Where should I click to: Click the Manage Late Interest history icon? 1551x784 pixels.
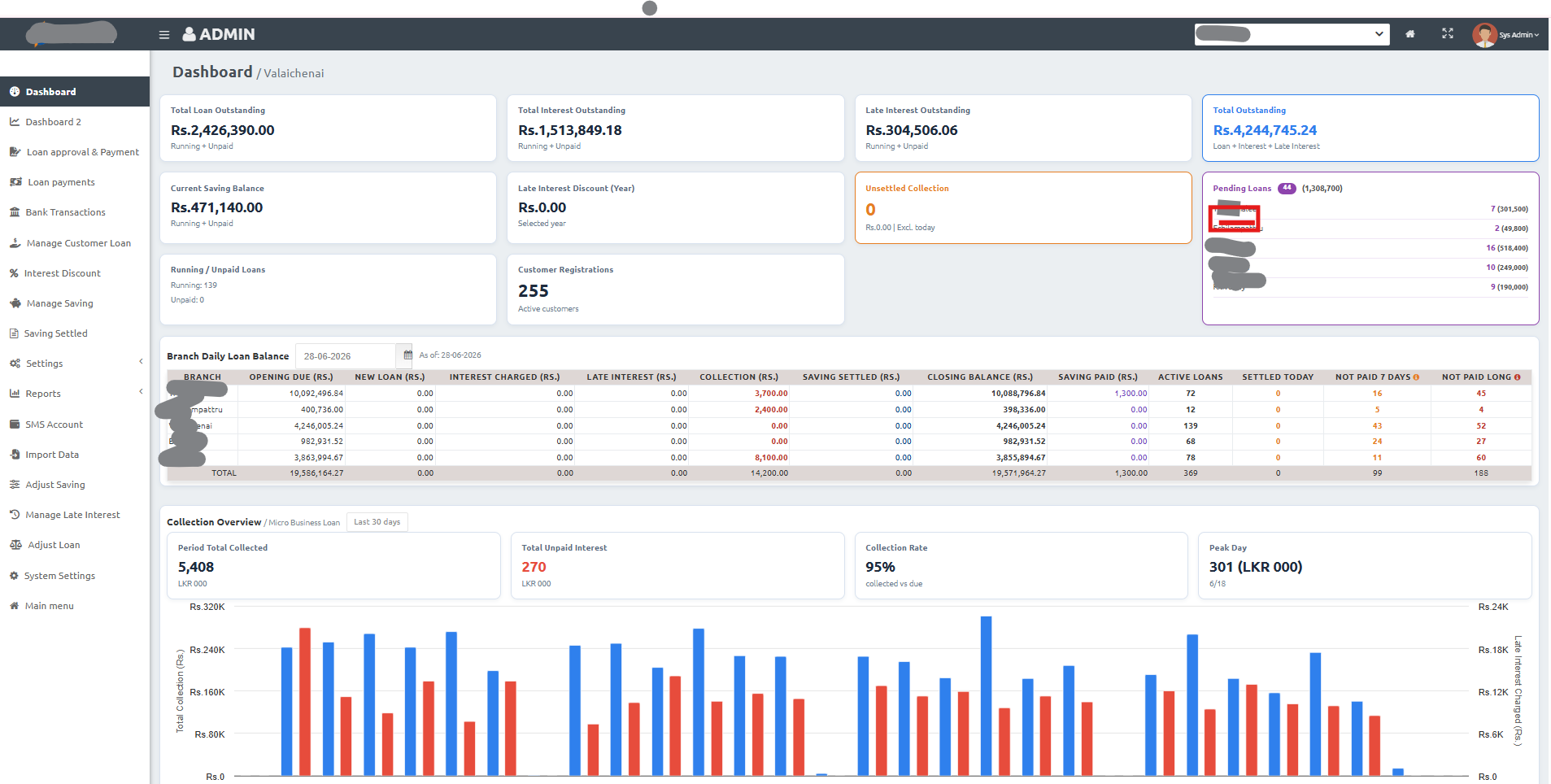[15, 515]
